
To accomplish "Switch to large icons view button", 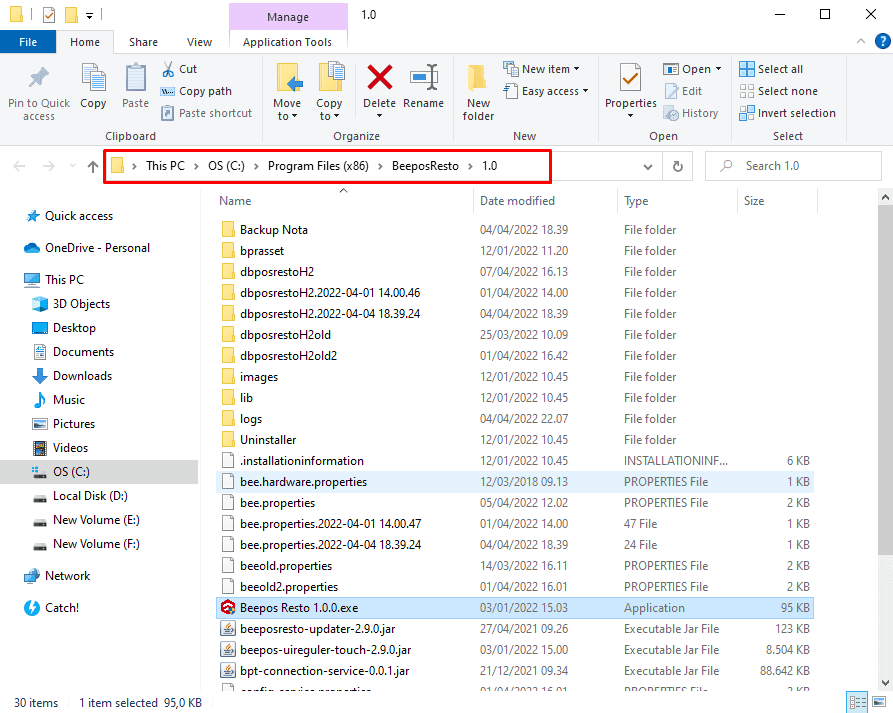I will coord(879,702).
